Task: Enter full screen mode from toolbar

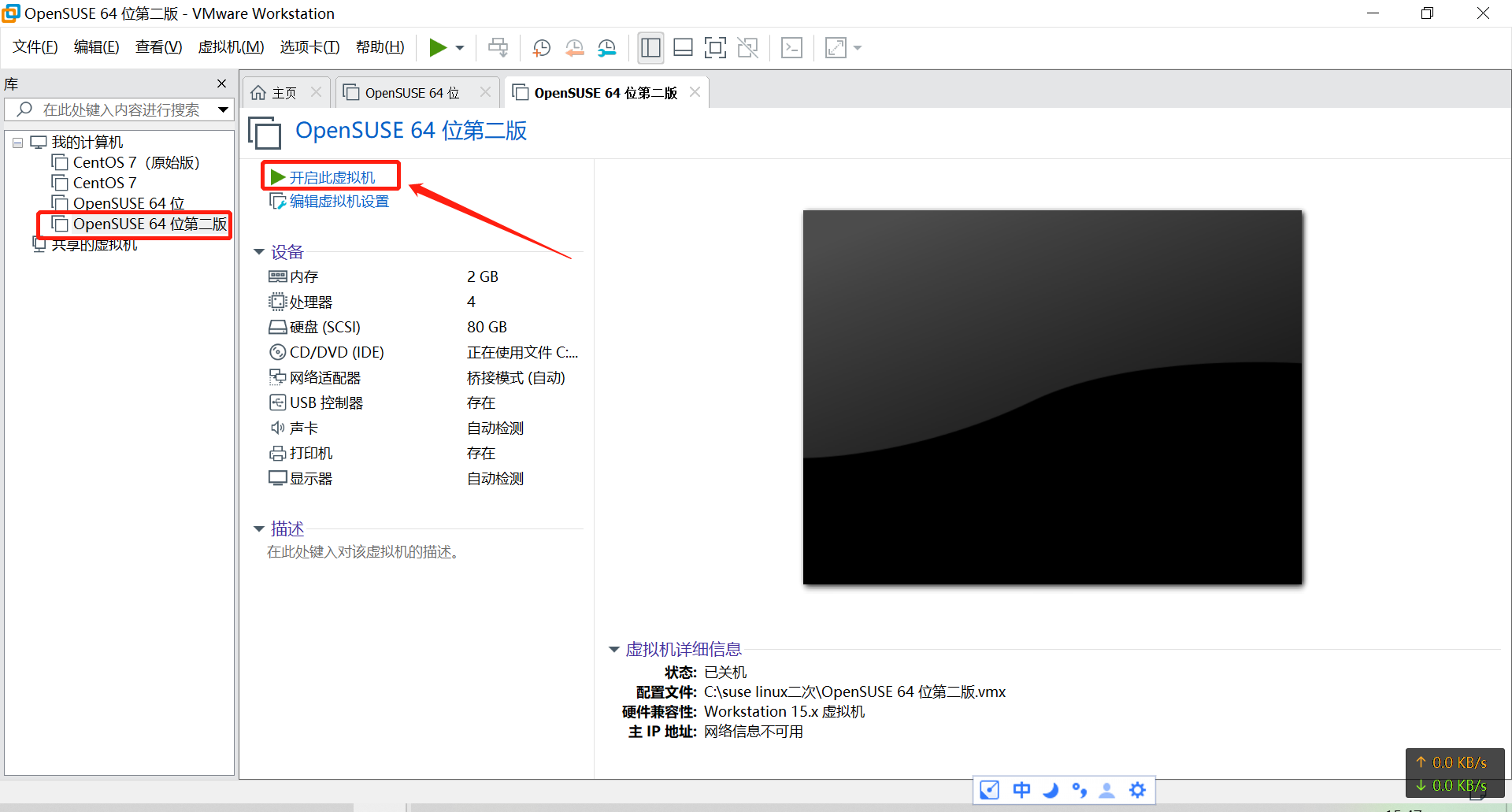Action: coord(714,48)
